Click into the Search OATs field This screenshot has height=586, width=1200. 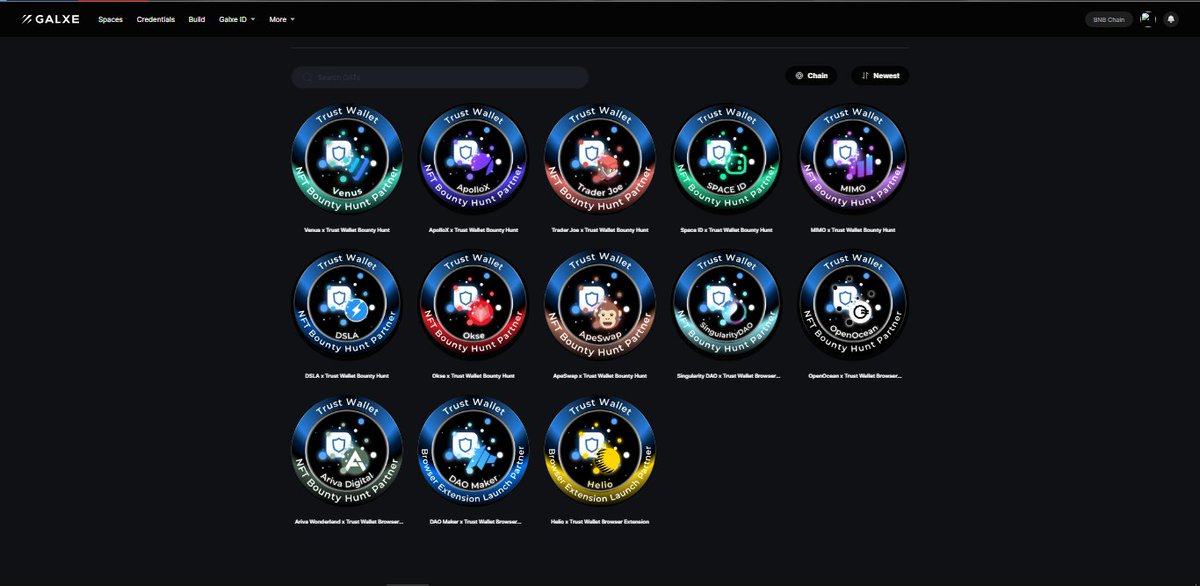pyautogui.click(x=439, y=77)
